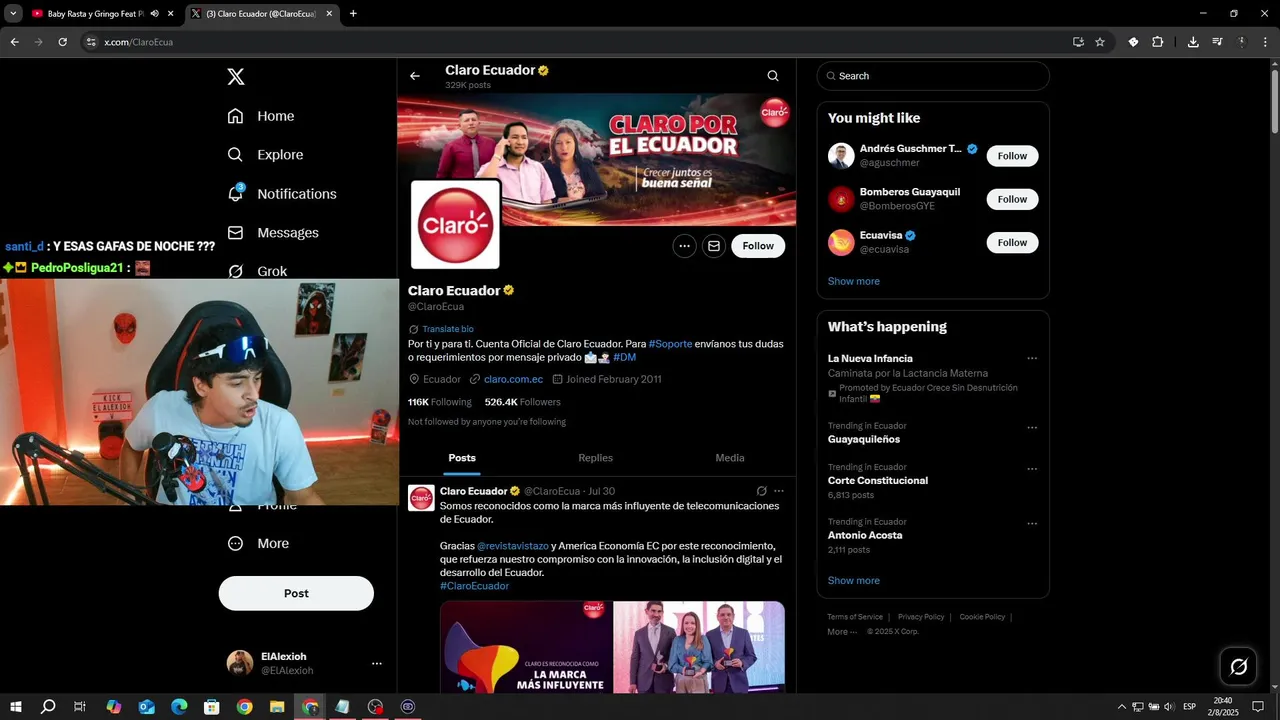Open Grok explain icon on Jul 30 post

[x=761, y=491]
